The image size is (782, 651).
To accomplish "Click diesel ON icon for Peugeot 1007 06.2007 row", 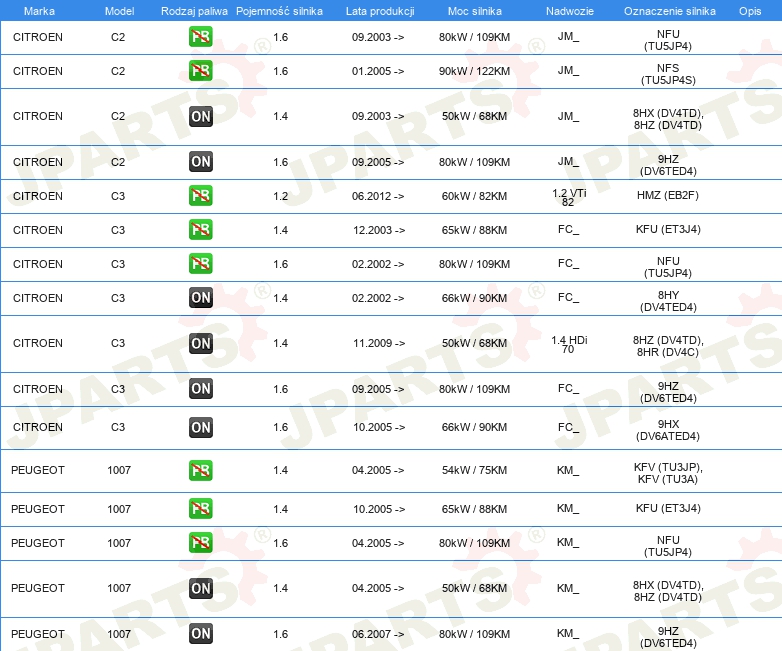I will (x=200, y=634).
